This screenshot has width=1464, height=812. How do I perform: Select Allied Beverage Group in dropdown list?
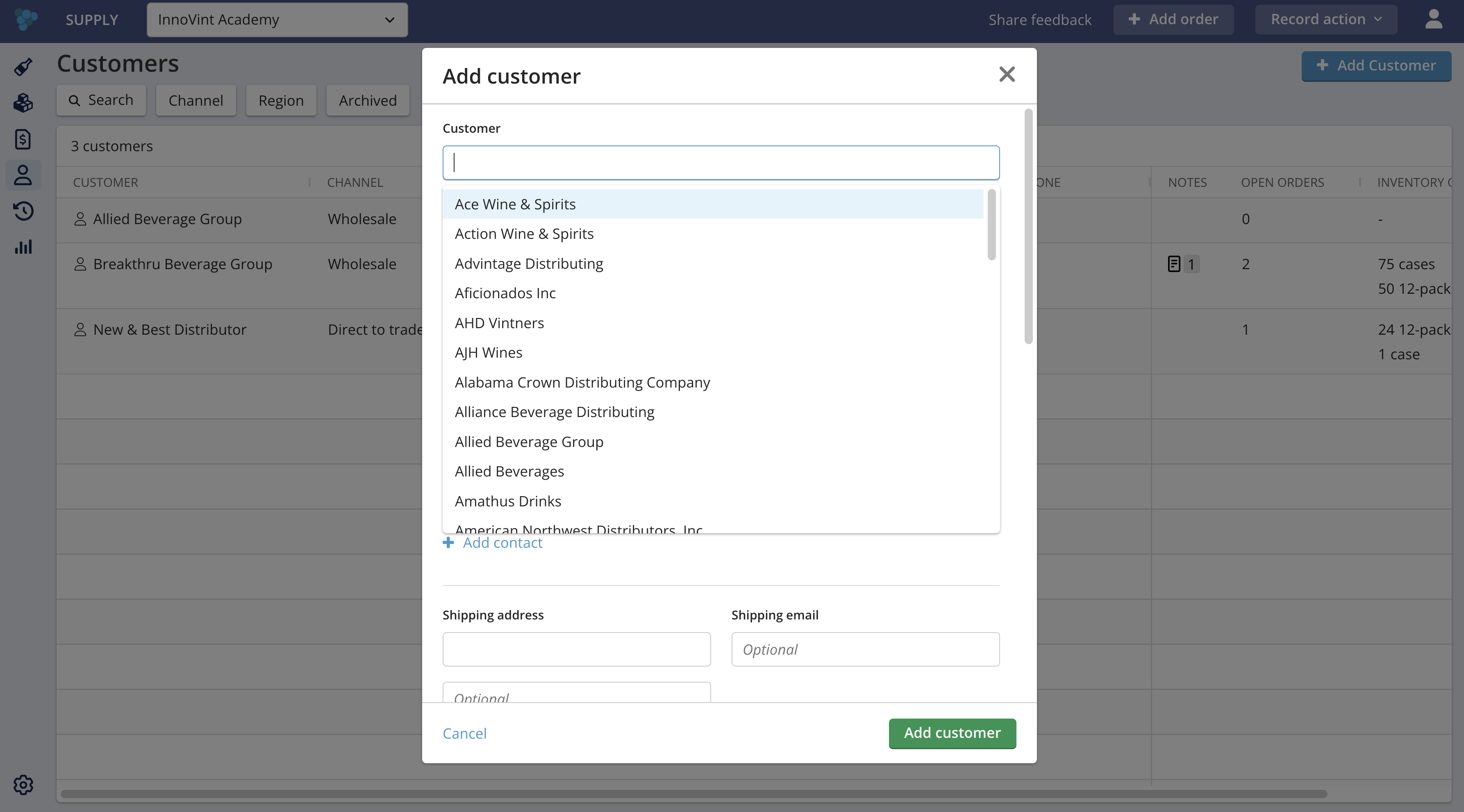tap(713, 442)
